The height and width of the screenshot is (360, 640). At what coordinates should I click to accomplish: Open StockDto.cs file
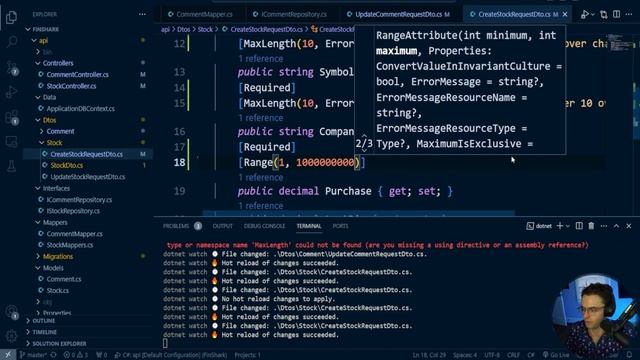(x=67, y=165)
